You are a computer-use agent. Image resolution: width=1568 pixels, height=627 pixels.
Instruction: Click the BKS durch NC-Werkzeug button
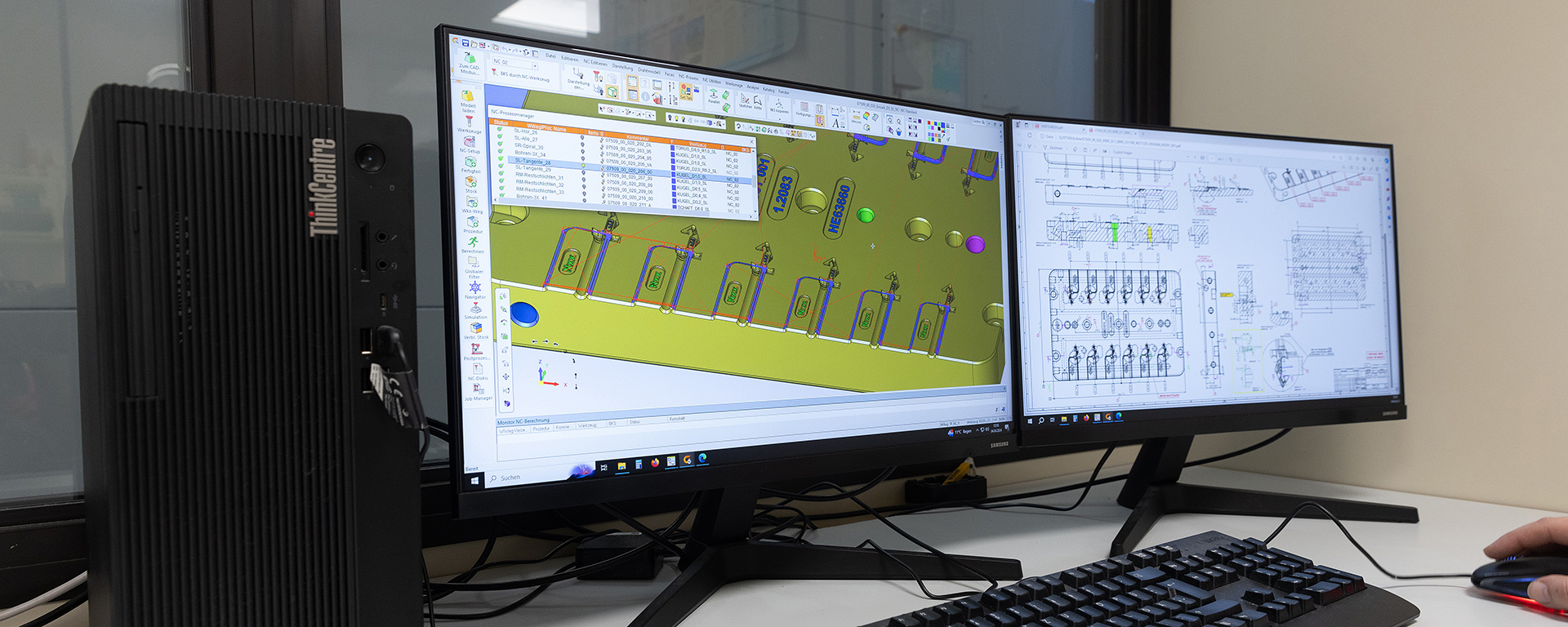pos(521,76)
